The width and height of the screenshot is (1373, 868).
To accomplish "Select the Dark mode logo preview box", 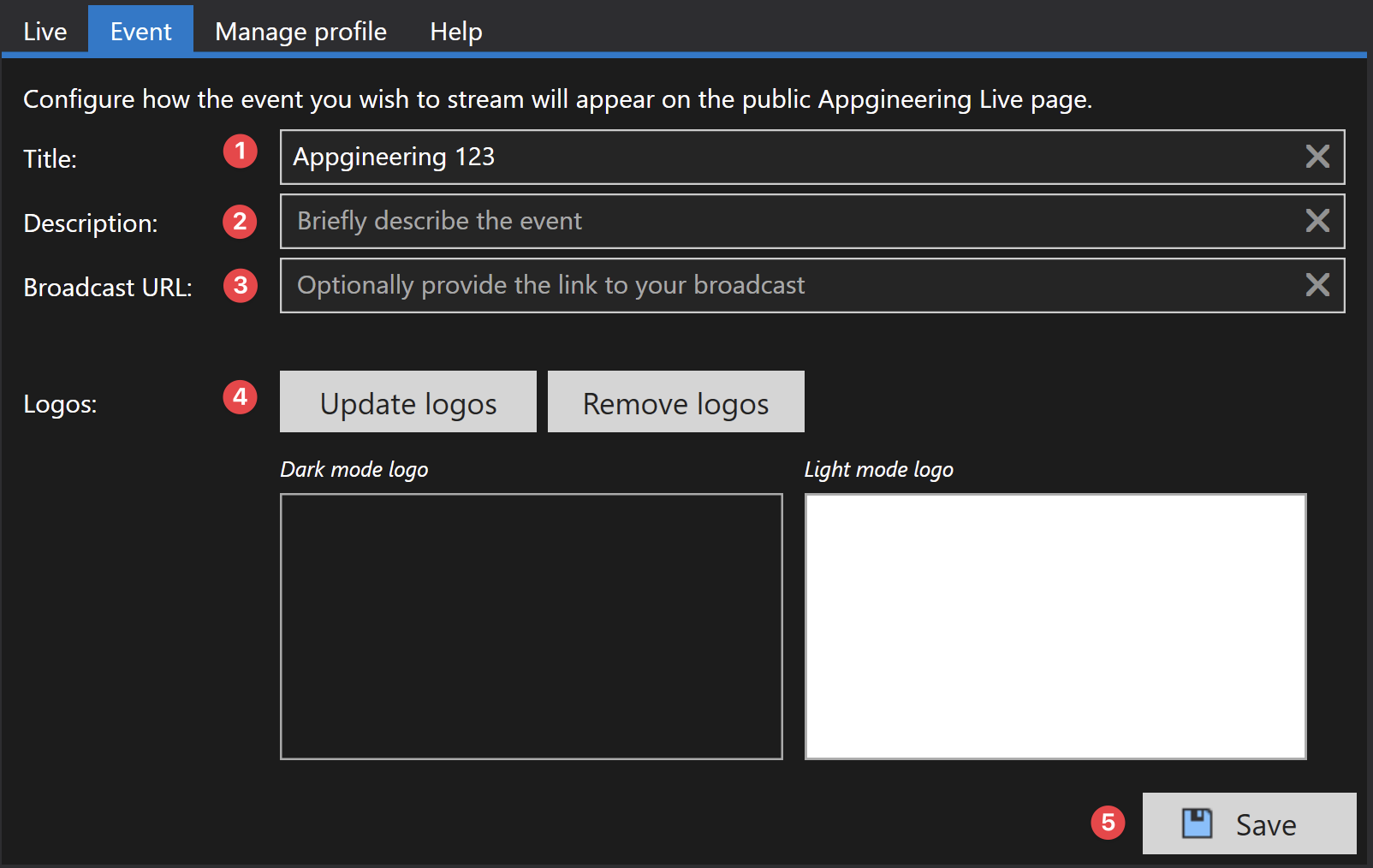I will [532, 627].
